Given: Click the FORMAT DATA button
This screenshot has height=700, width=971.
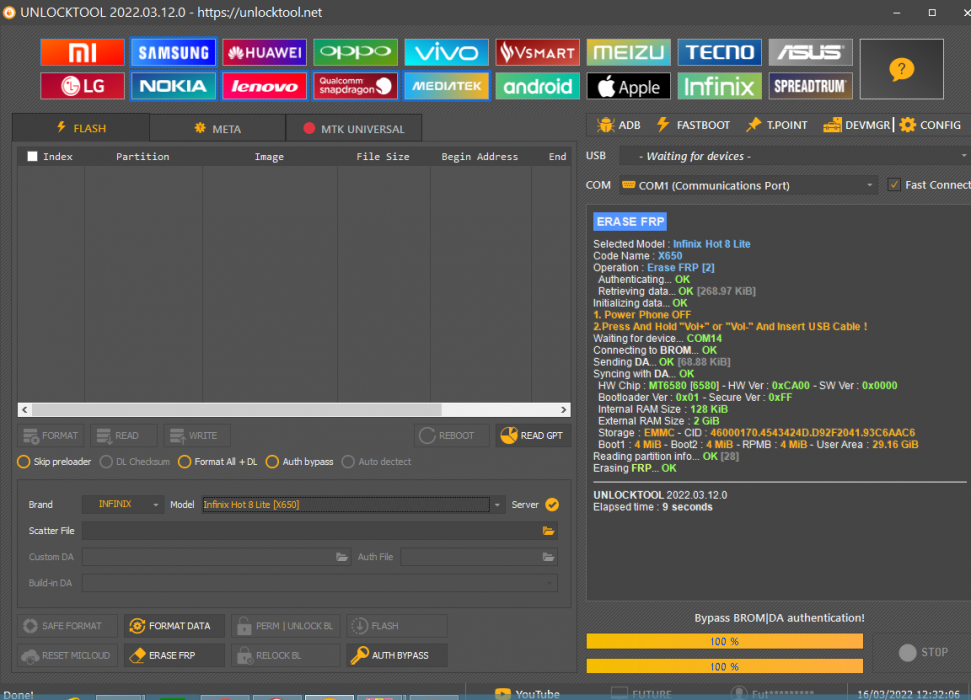Looking at the screenshot, I should pos(174,626).
